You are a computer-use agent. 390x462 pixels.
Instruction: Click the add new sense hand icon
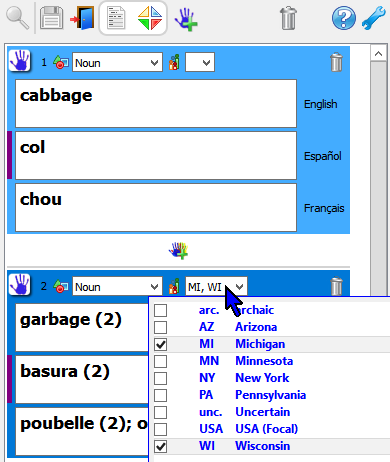pyautogui.click(x=186, y=19)
